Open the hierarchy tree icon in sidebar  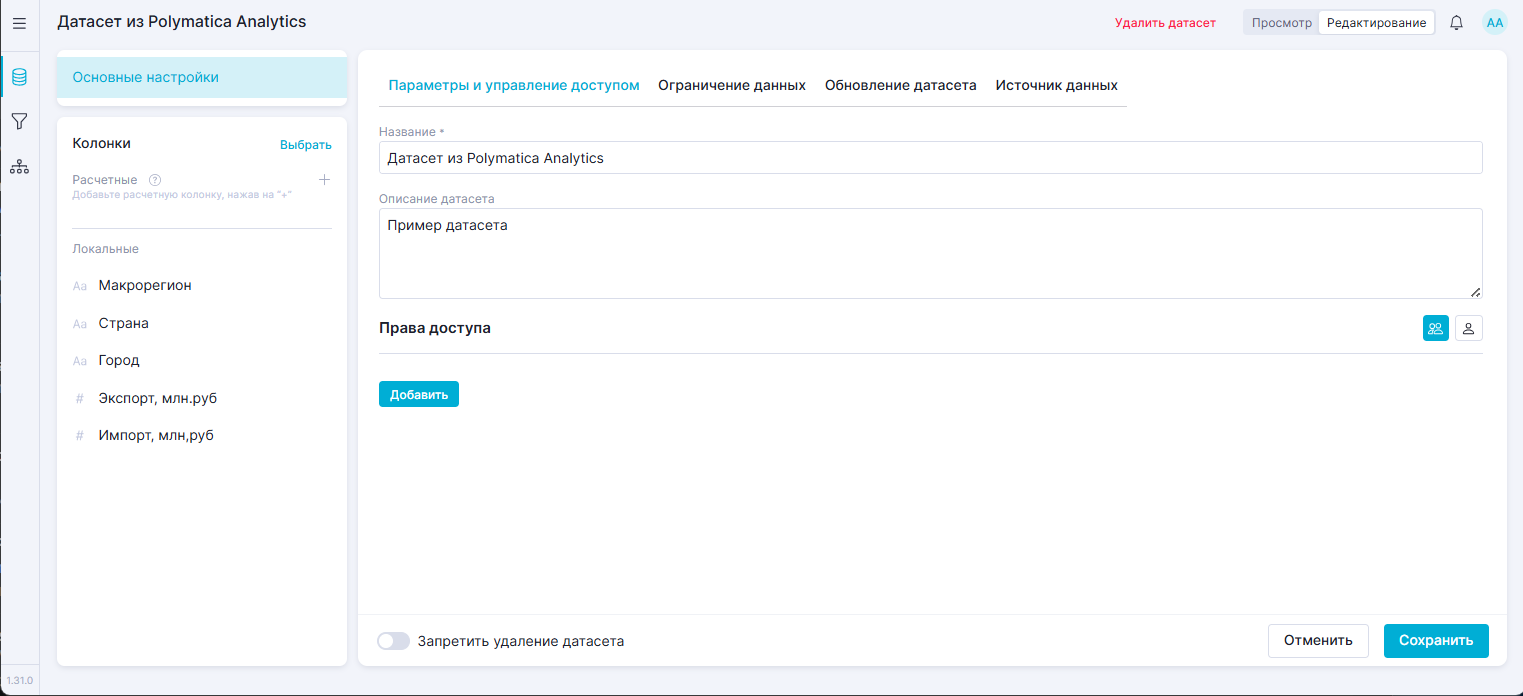click(x=19, y=167)
